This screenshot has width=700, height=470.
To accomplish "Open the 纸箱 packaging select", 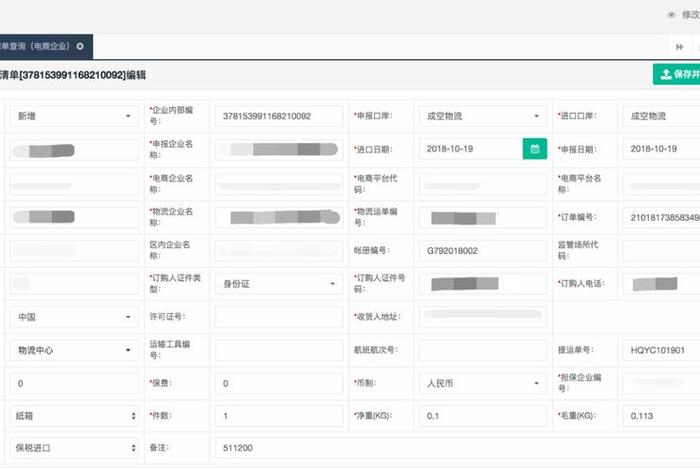I will [x=74, y=416].
